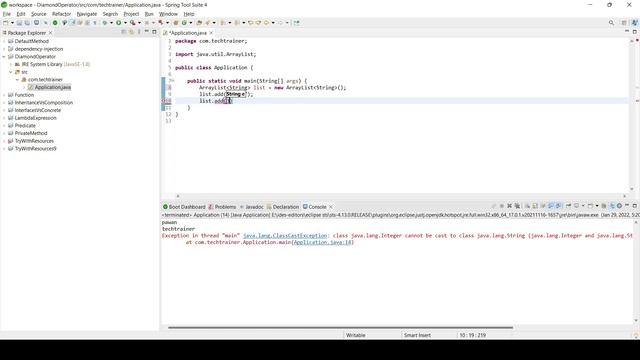Switch to the Problems tab

point(222,207)
